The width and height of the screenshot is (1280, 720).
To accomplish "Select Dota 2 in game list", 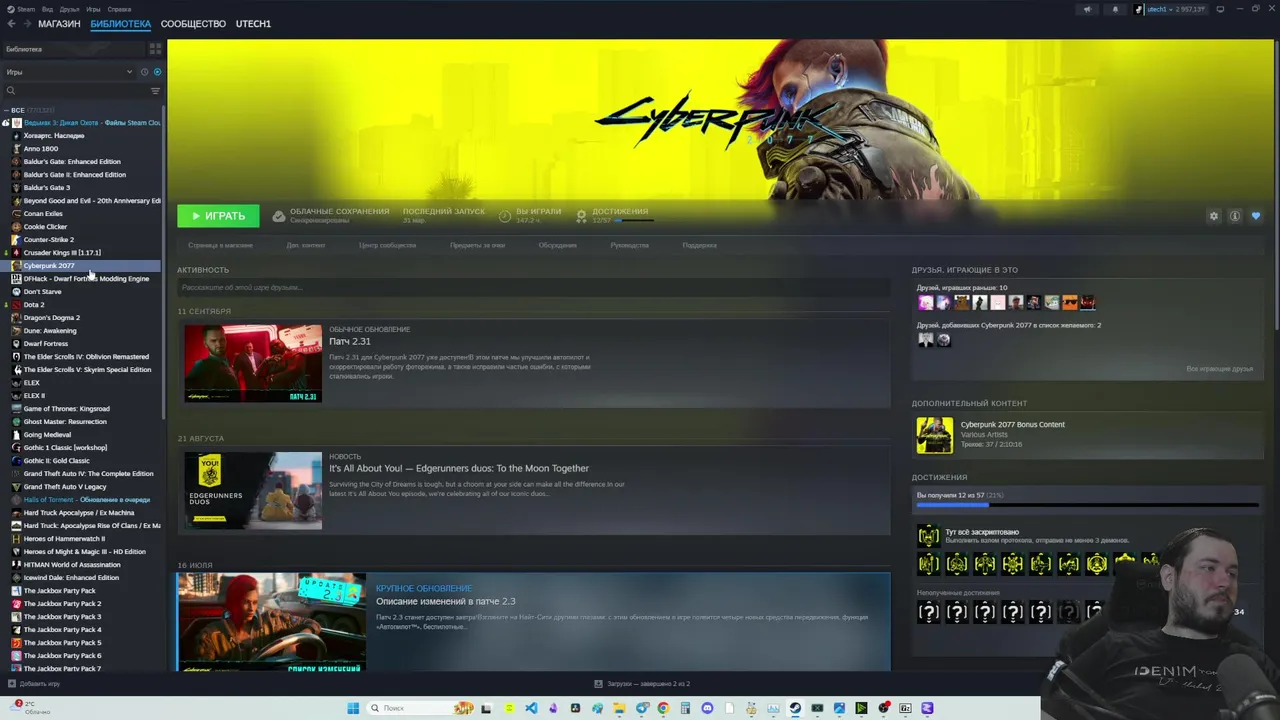I will [33, 305].
